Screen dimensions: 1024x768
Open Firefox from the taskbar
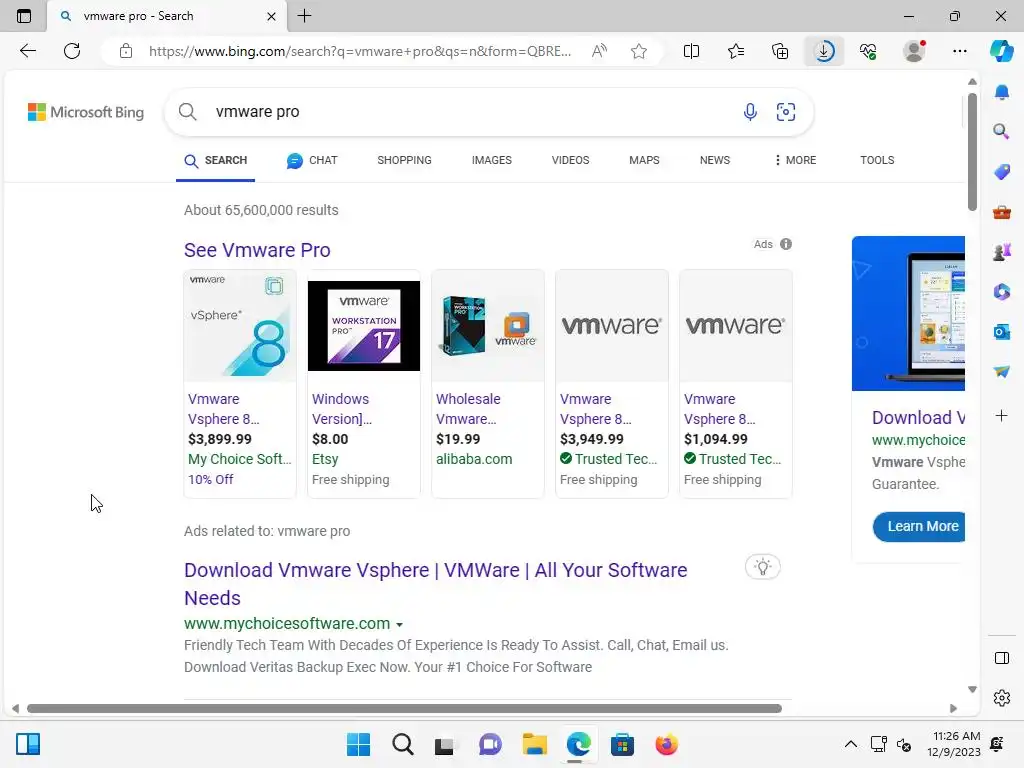pos(666,744)
